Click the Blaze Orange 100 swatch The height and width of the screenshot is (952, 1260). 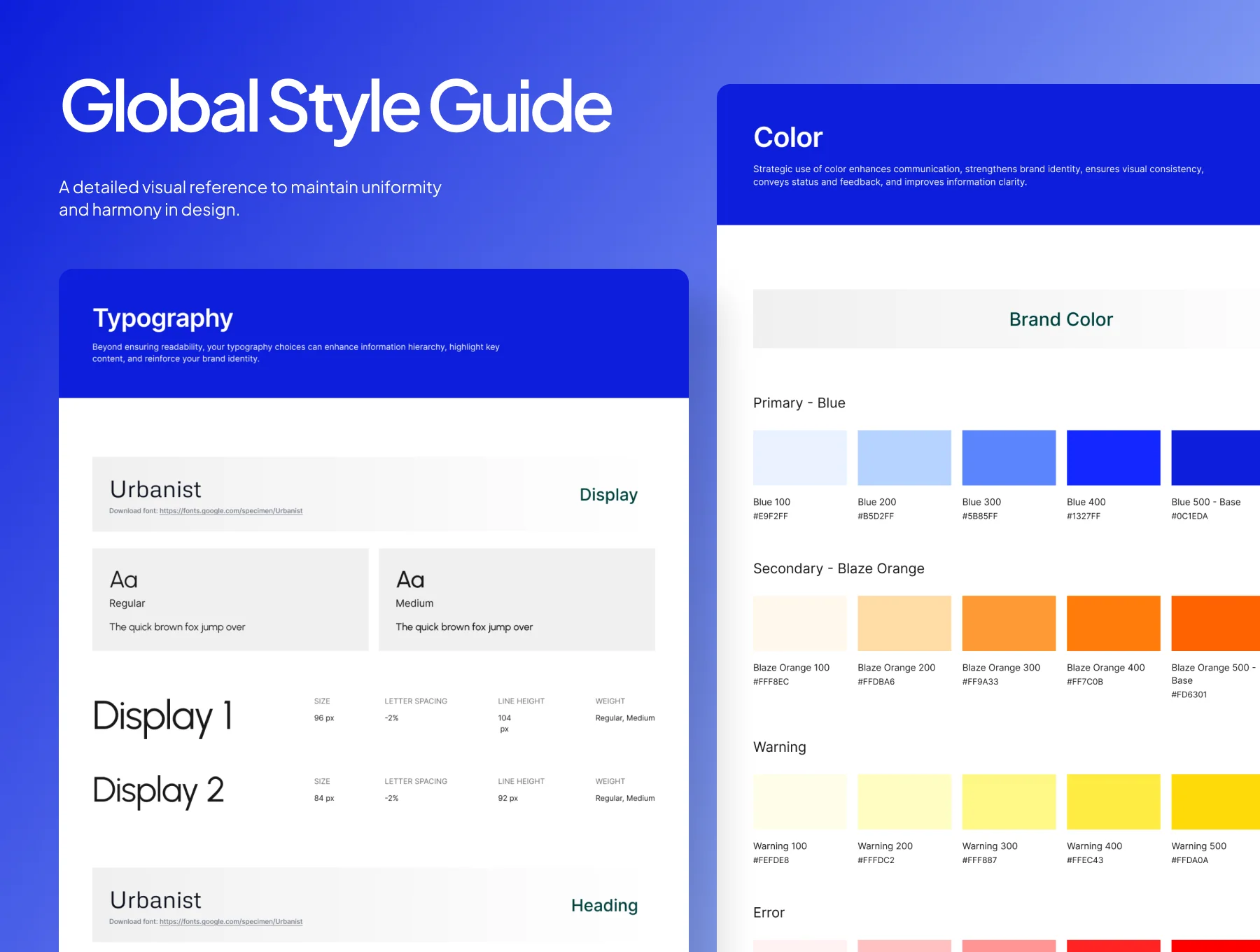pos(799,623)
